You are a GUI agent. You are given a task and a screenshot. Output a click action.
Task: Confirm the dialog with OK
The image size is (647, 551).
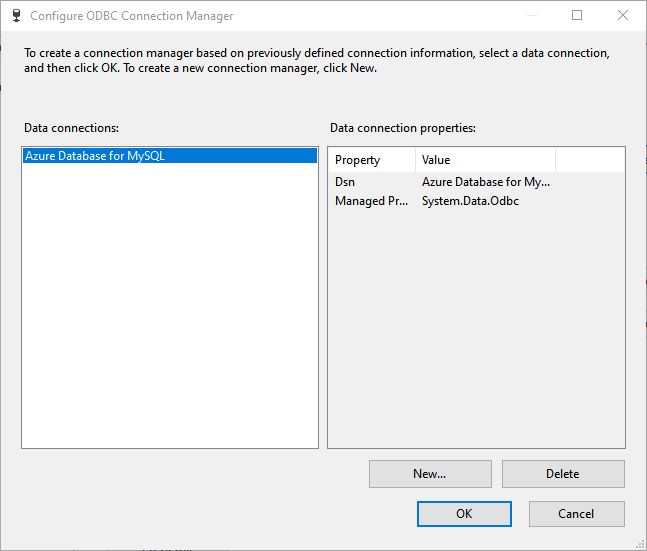point(464,514)
